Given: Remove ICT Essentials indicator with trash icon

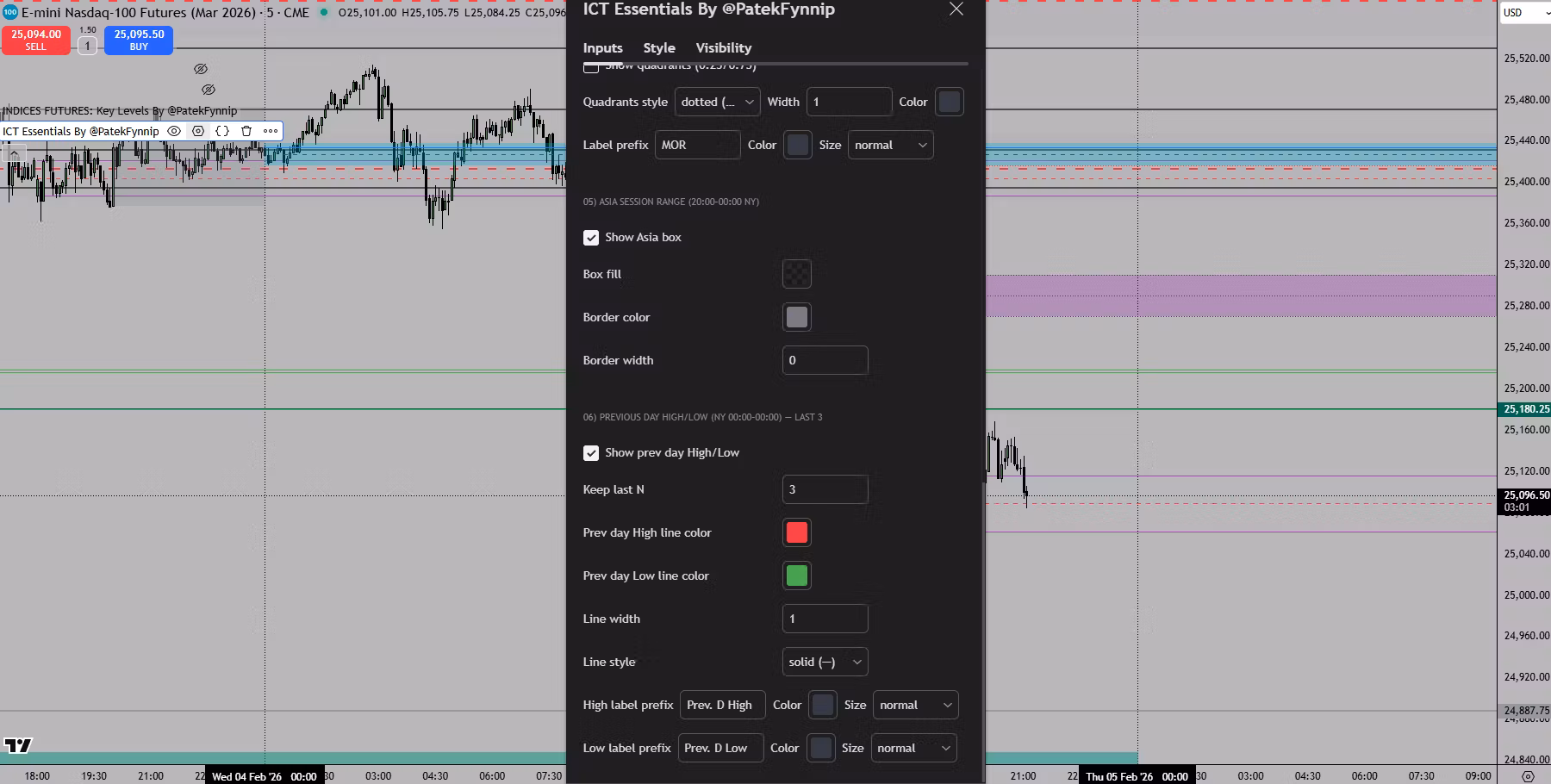Looking at the screenshot, I should (246, 131).
